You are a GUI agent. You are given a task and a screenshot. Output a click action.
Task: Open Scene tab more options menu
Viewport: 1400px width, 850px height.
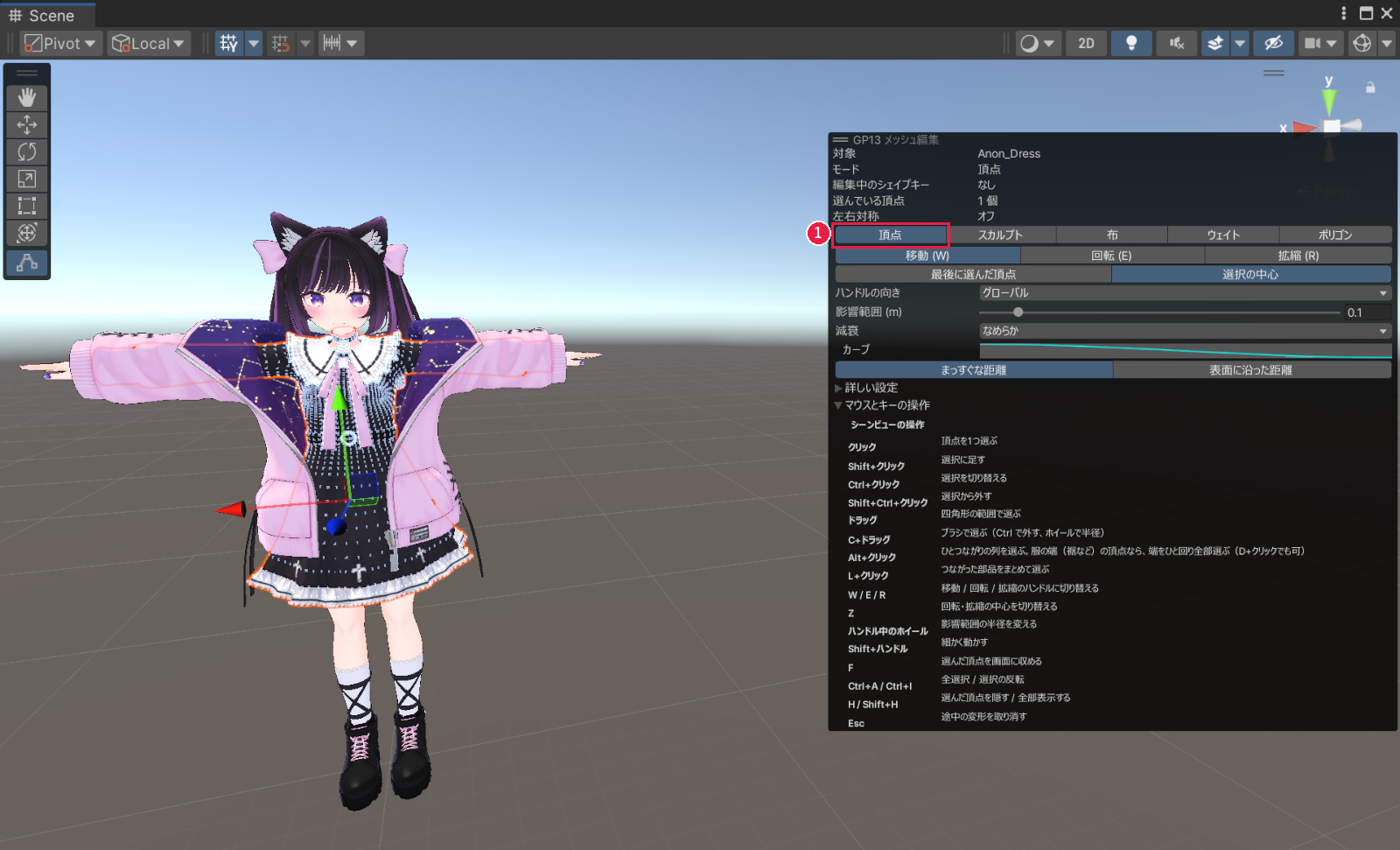1344,13
